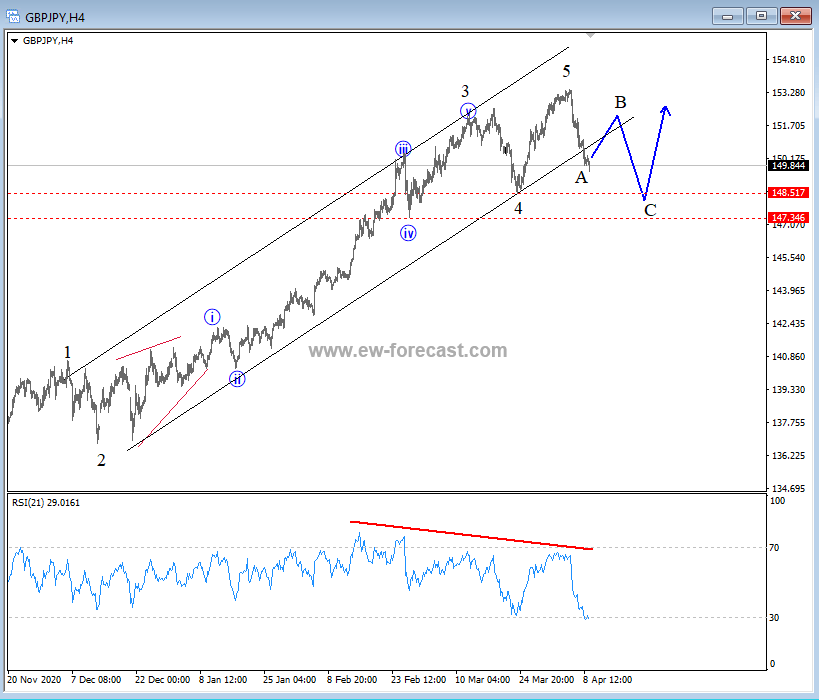Click the circled wave v marker

click(x=468, y=111)
